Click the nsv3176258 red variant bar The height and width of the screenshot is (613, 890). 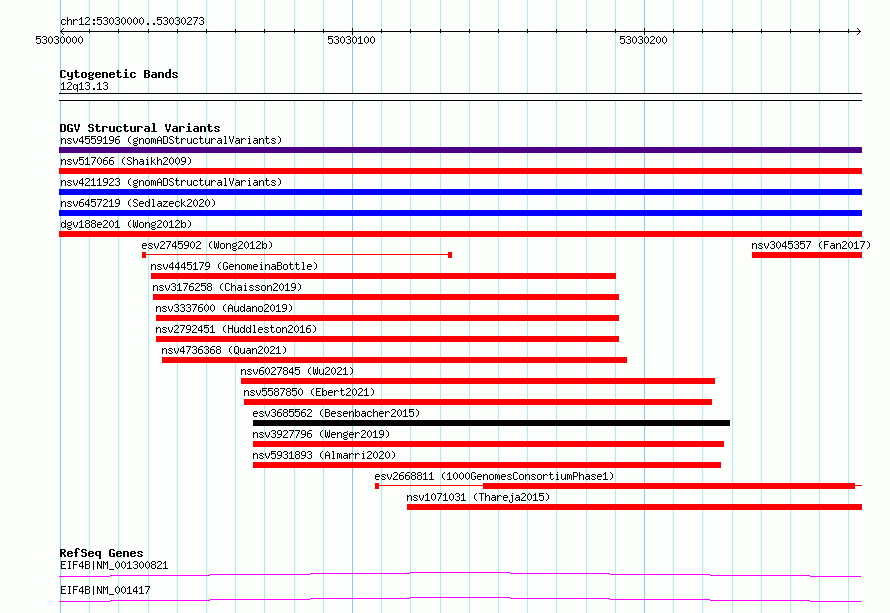point(386,297)
